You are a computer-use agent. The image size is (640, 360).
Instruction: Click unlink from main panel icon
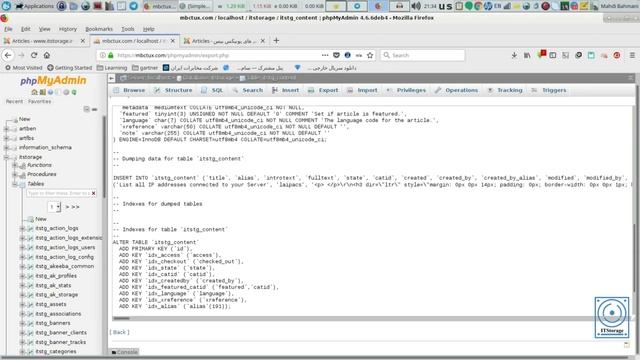(94, 109)
